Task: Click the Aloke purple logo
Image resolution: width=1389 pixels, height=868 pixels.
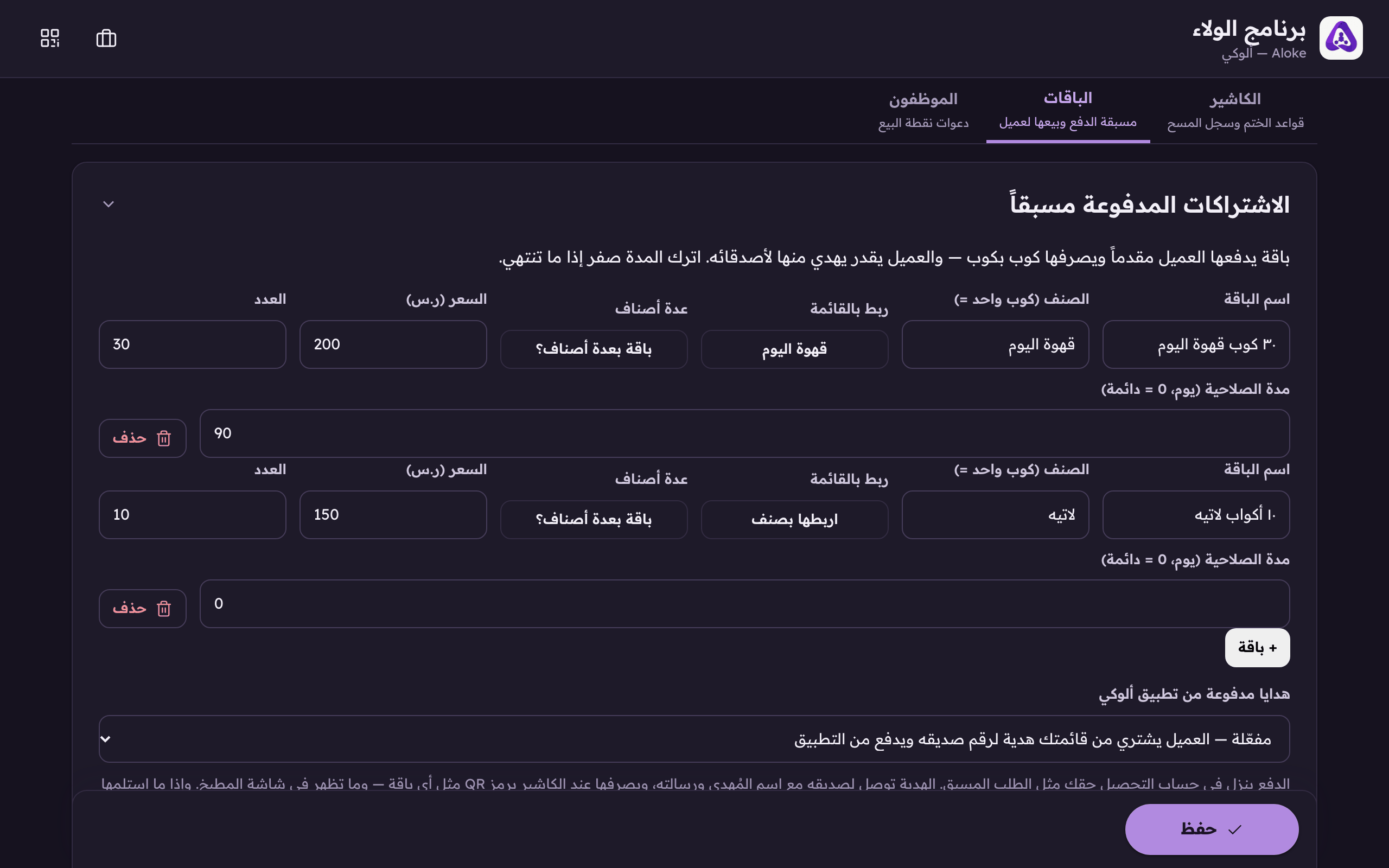Action: [x=1341, y=38]
